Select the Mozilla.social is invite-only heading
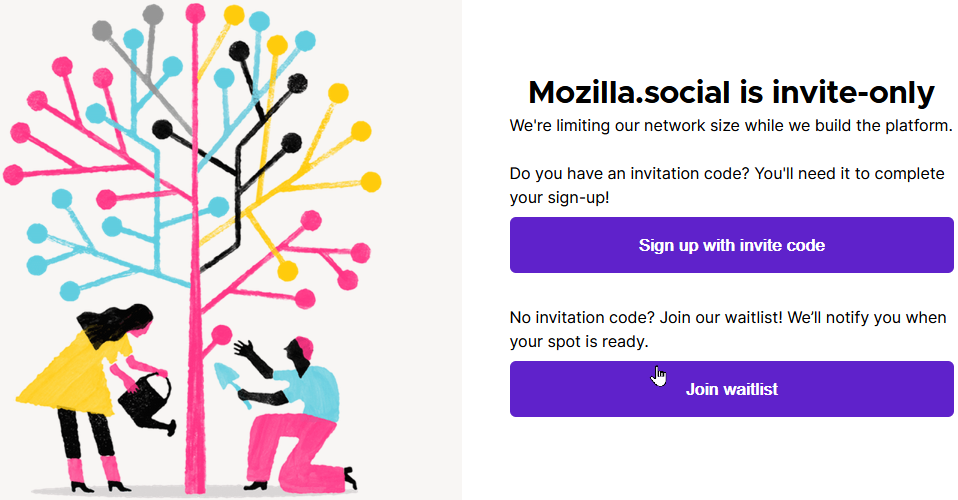This screenshot has width=958, height=500. [x=731, y=93]
